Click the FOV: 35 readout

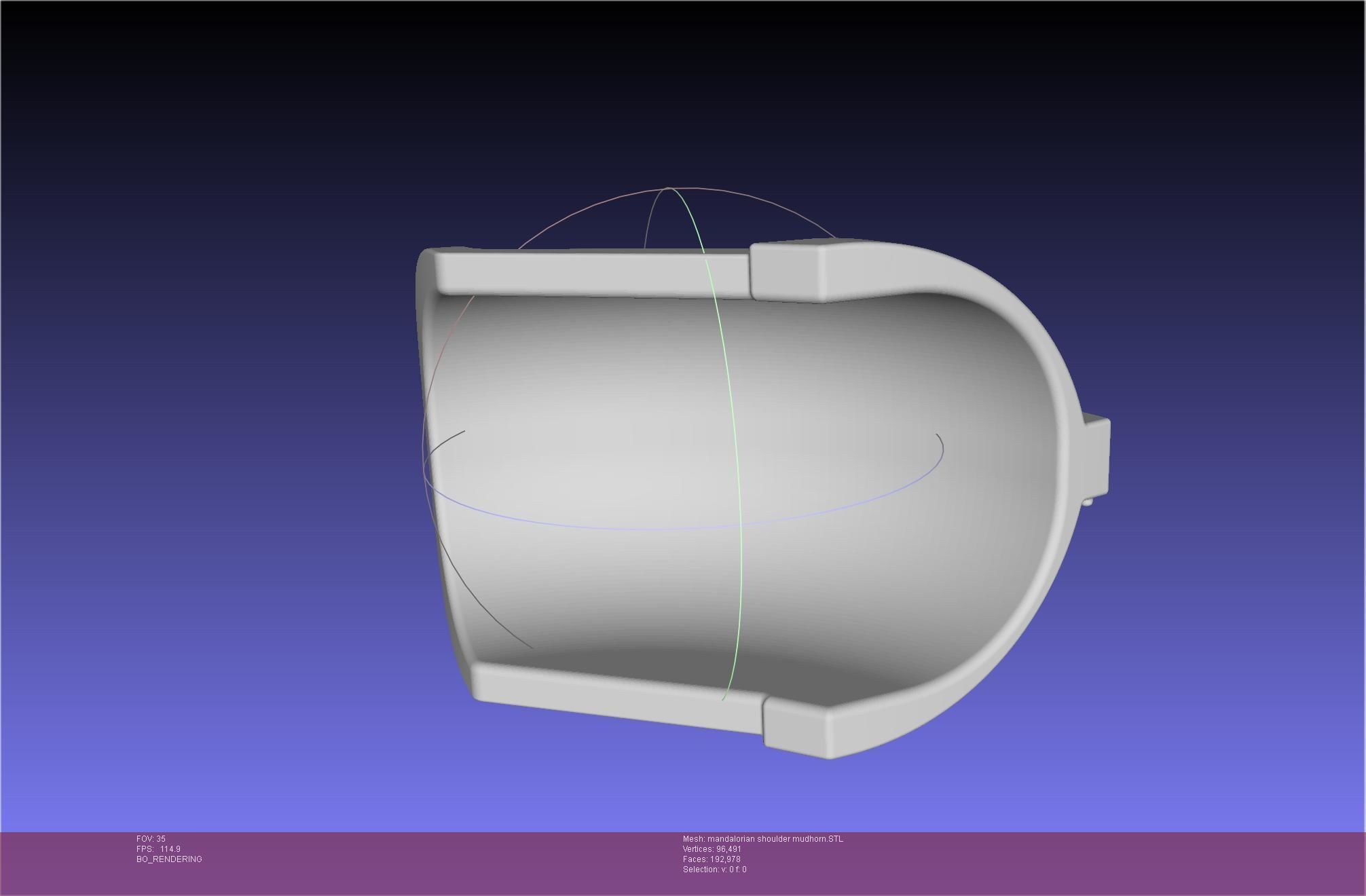[151, 839]
